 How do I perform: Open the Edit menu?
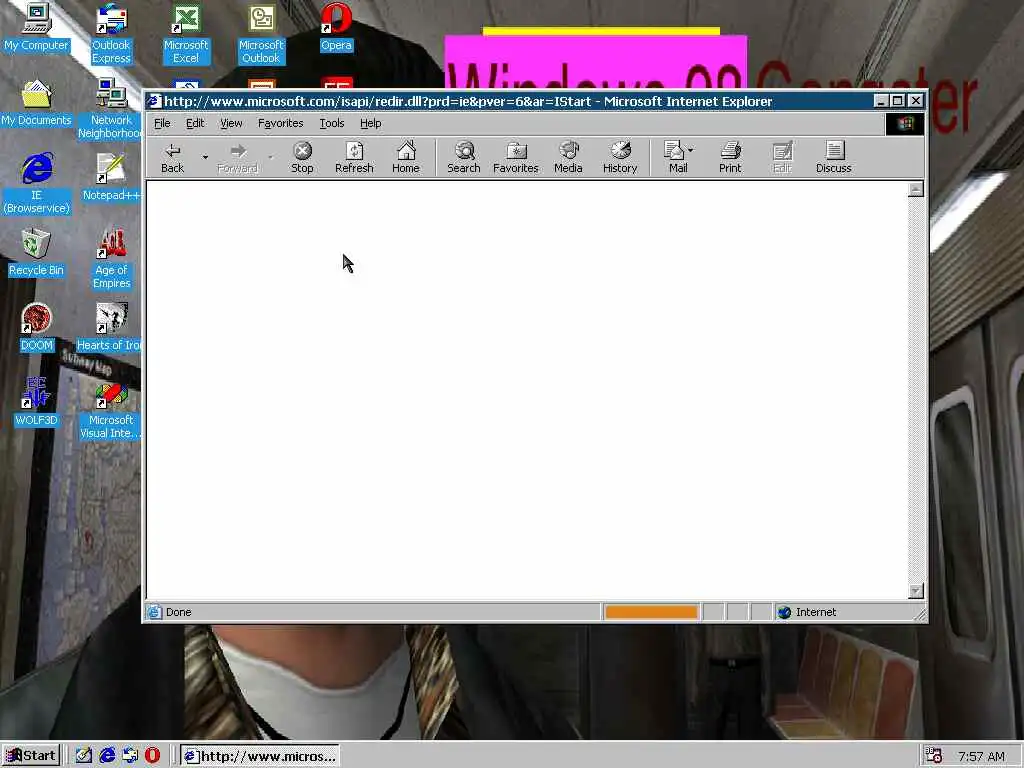coord(195,123)
